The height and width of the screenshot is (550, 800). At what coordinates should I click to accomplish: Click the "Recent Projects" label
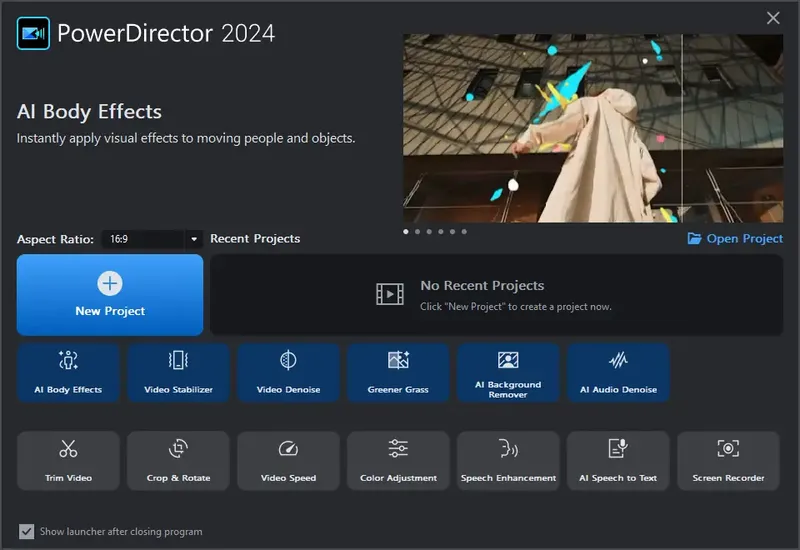pyautogui.click(x=255, y=238)
